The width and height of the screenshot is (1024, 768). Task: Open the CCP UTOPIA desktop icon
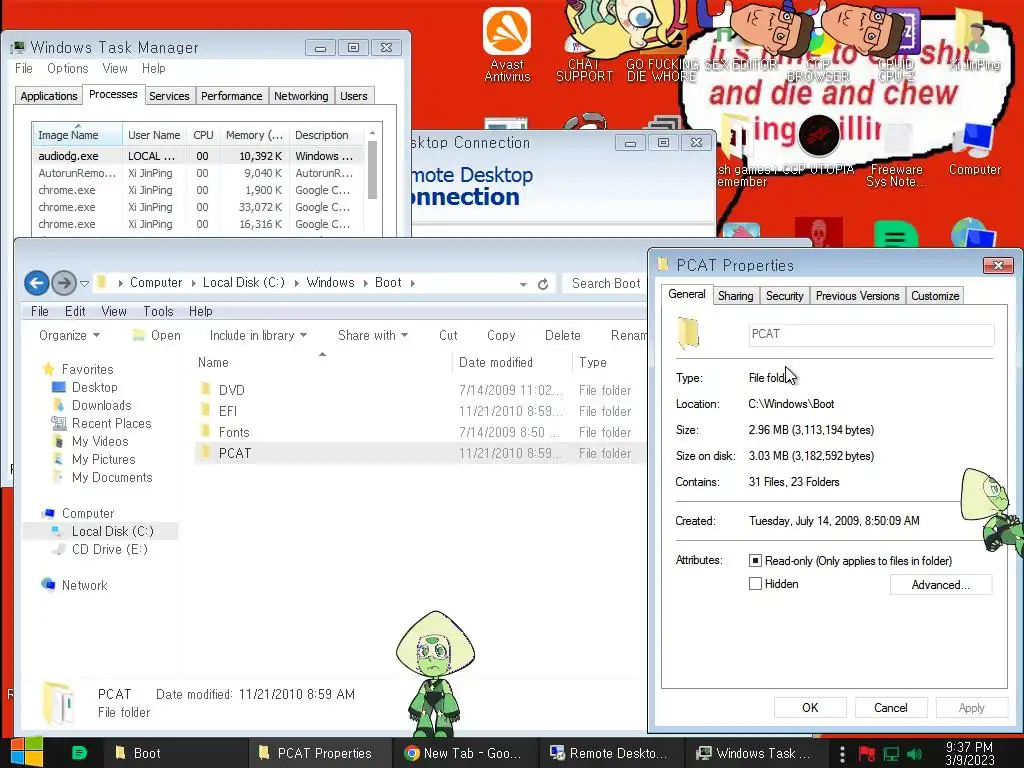click(x=818, y=147)
